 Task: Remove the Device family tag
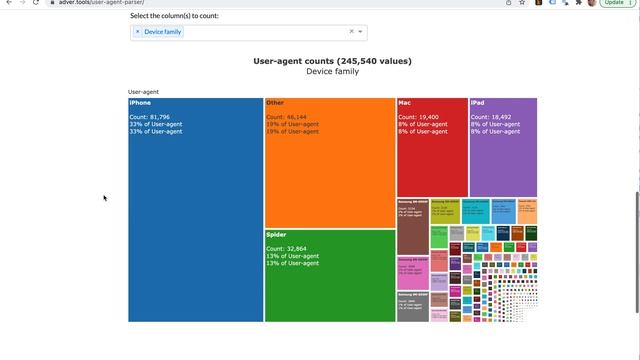pos(138,31)
